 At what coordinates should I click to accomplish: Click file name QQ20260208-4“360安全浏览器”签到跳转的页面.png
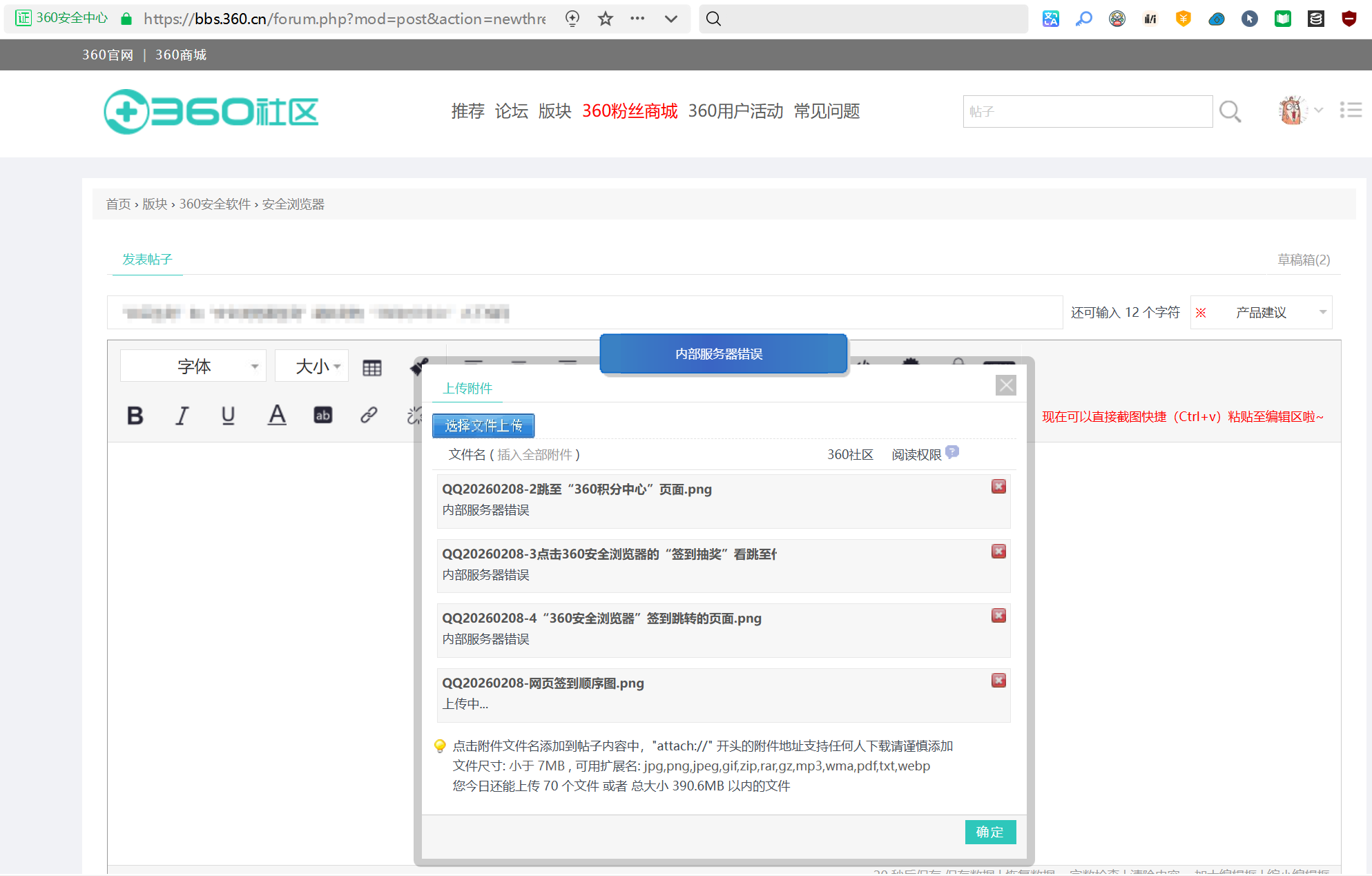pyautogui.click(x=601, y=619)
